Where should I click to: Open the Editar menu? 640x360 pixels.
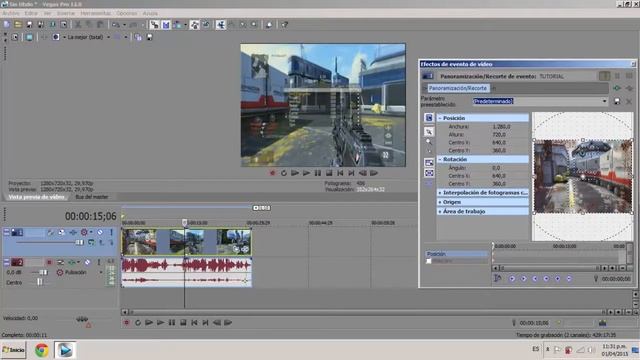(x=31, y=13)
